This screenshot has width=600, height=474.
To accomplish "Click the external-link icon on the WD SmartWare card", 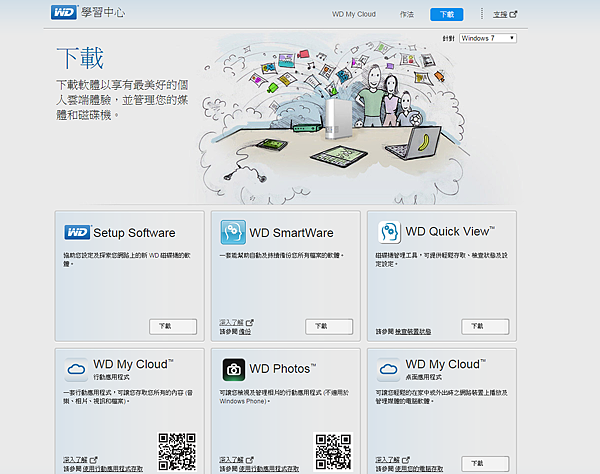I will (249, 323).
